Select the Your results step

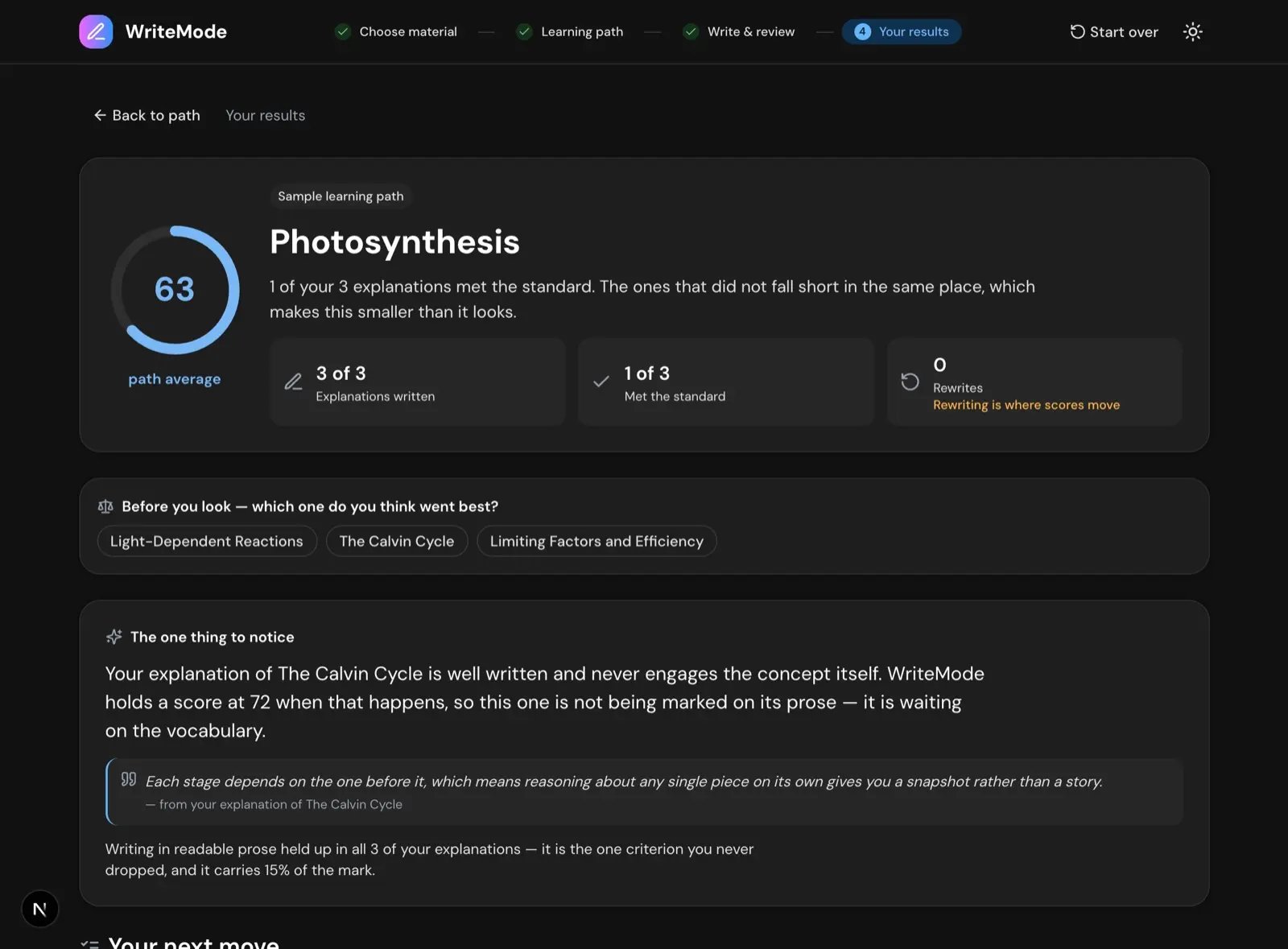(902, 31)
